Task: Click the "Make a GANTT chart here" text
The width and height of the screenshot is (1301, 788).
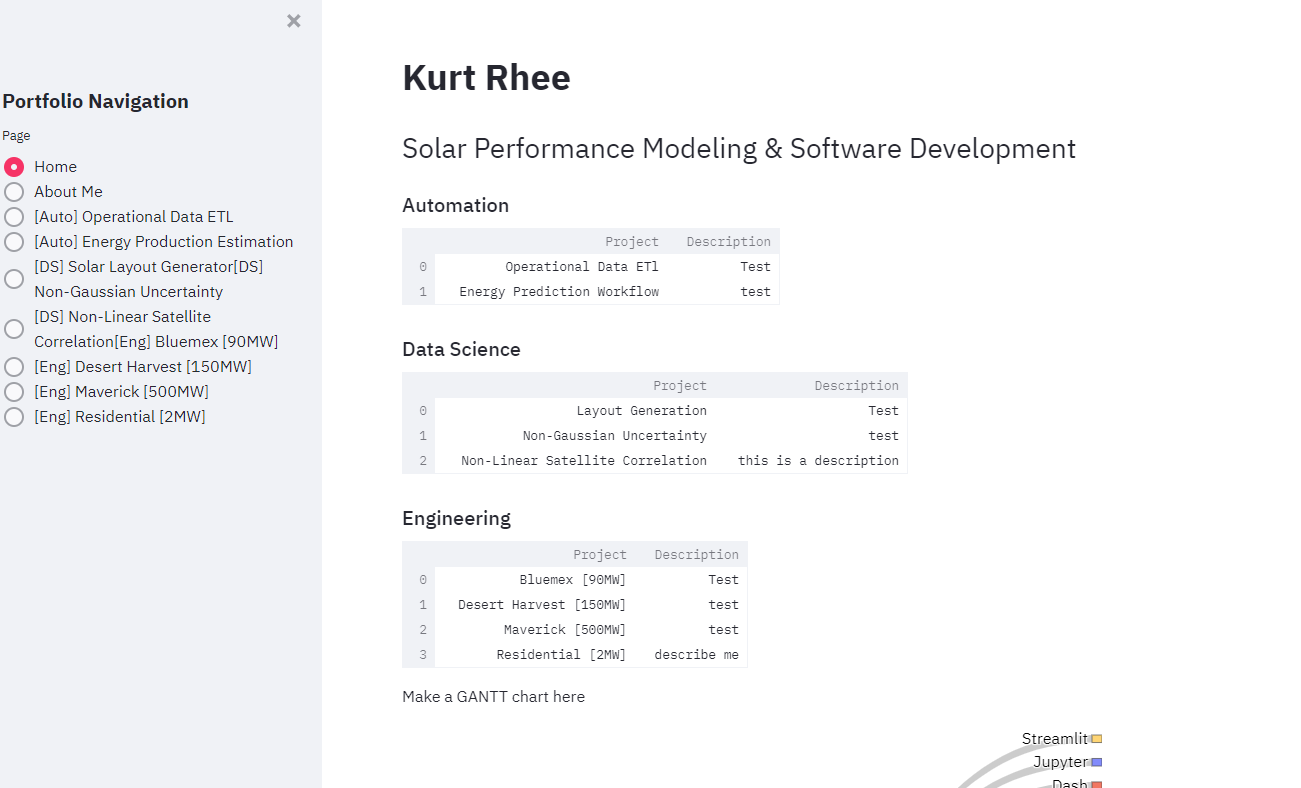Action: point(493,696)
